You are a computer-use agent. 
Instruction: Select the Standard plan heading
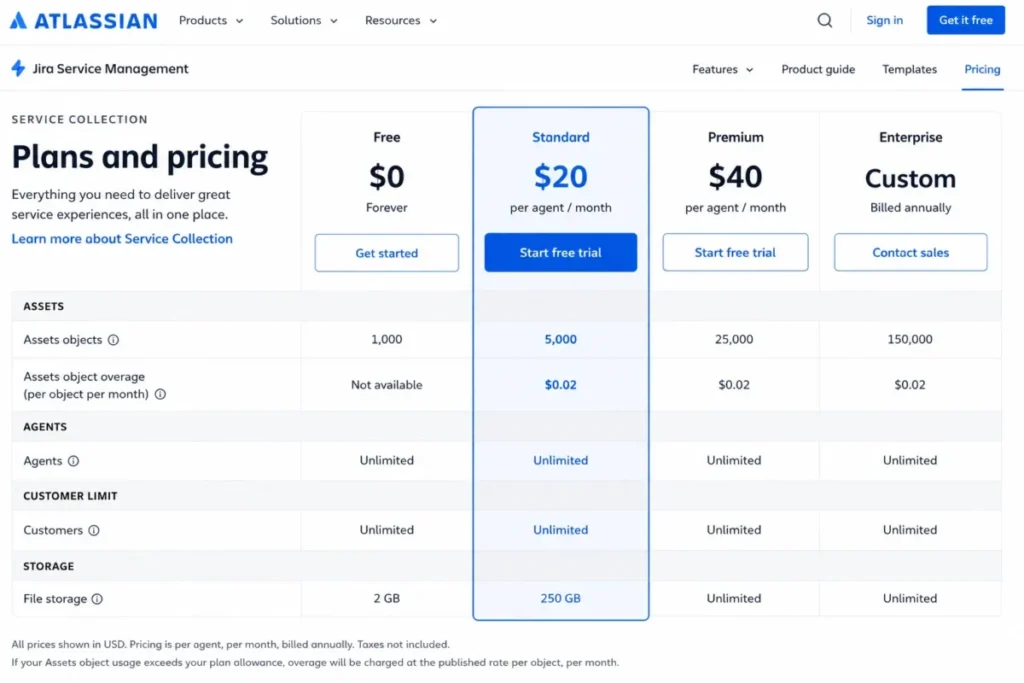pyautogui.click(x=560, y=137)
